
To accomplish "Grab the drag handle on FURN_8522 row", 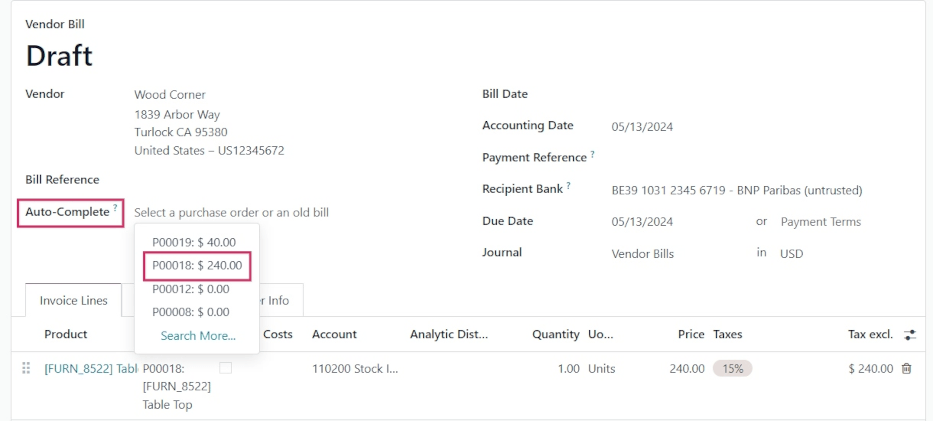I will coord(26,369).
